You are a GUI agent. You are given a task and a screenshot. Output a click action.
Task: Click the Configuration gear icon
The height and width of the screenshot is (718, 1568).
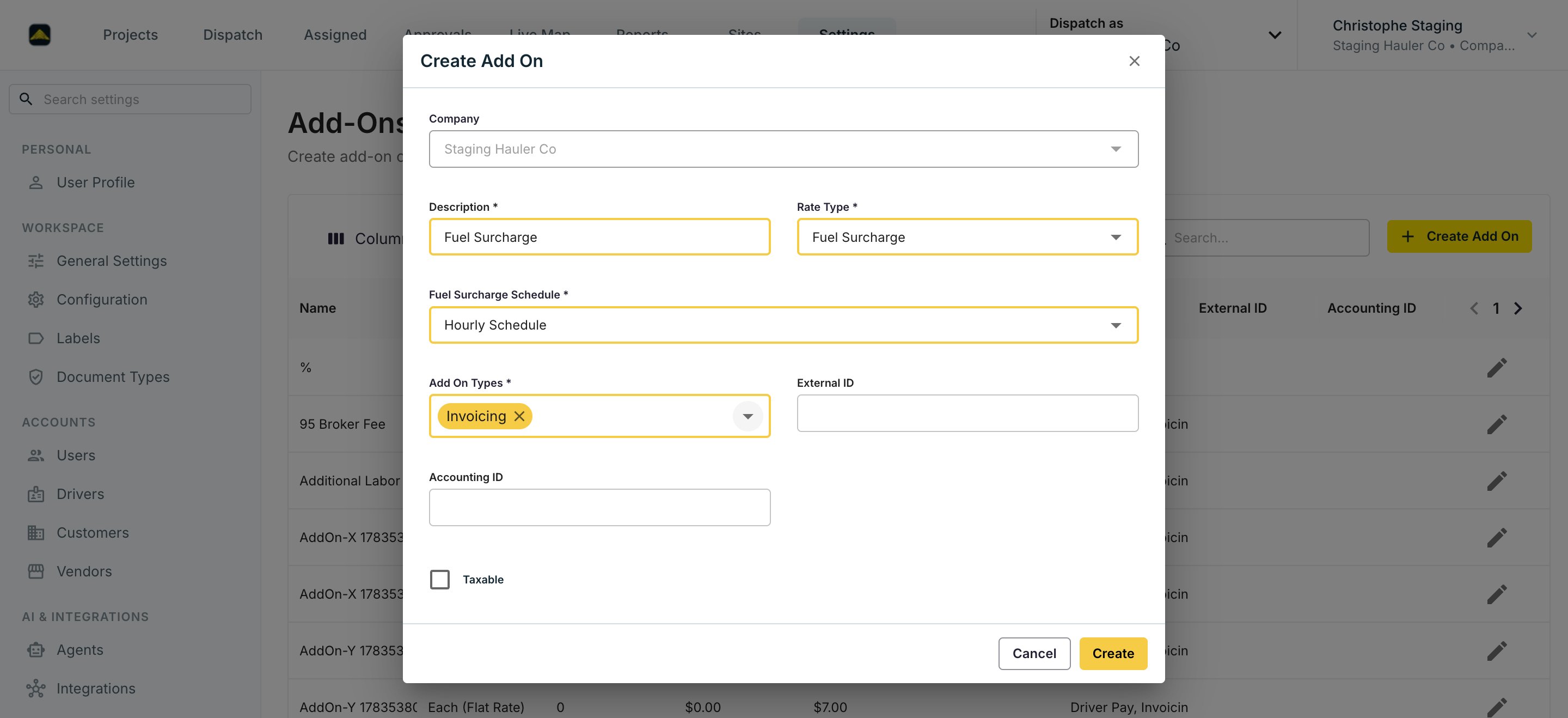coord(36,300)
